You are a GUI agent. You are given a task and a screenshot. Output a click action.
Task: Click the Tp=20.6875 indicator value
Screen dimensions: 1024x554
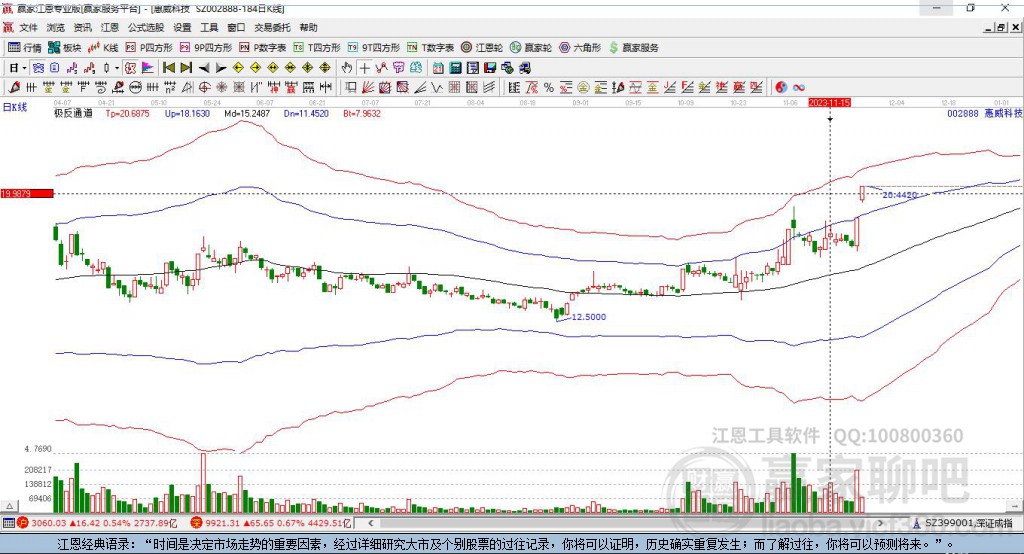(127, 113)
